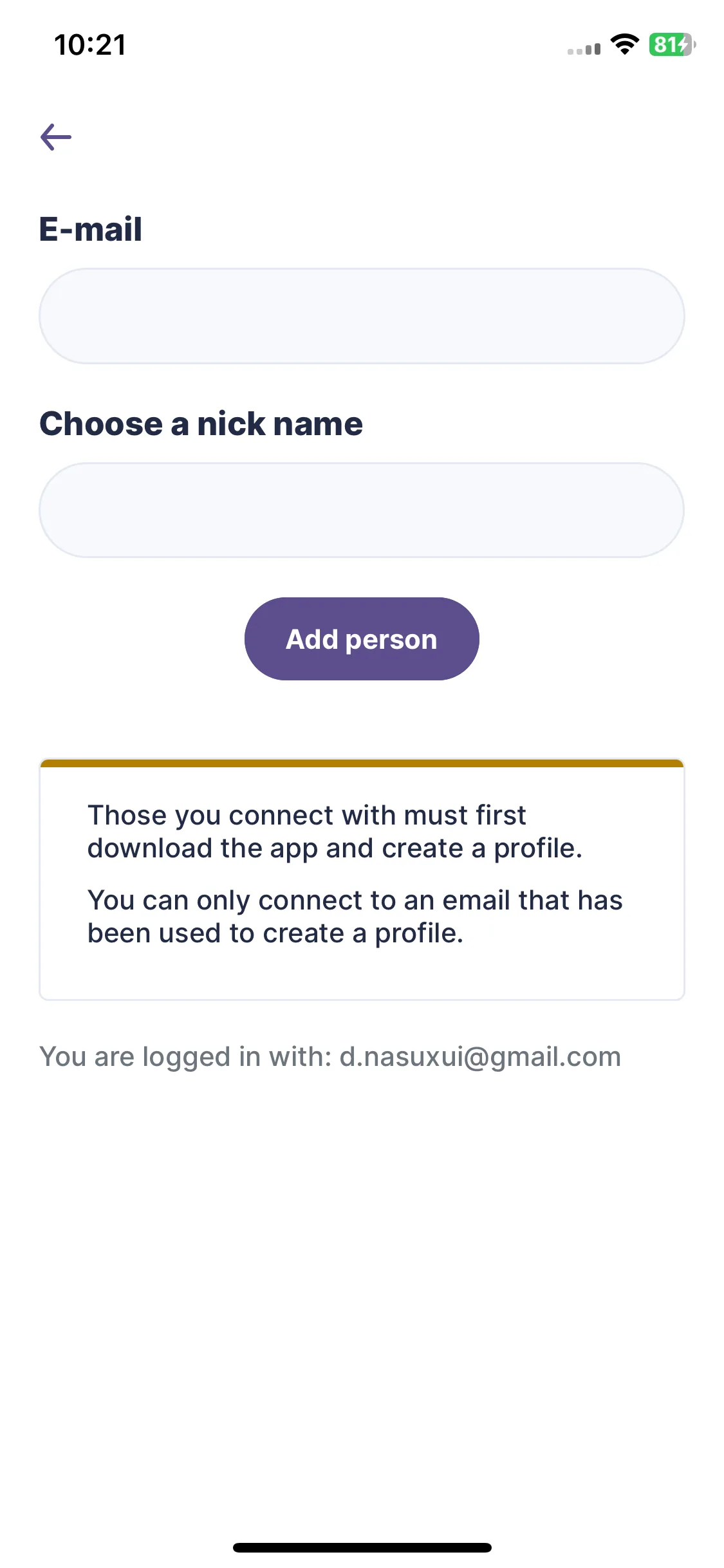
Task: Tap the Choose a nick name heading
Action: (x=201, y=424)
